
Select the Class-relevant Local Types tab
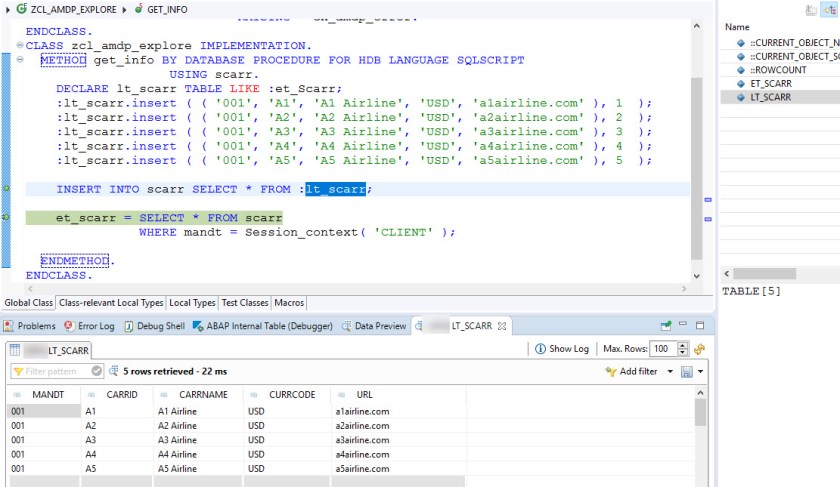pyautogui.click(x=111, y=302)
